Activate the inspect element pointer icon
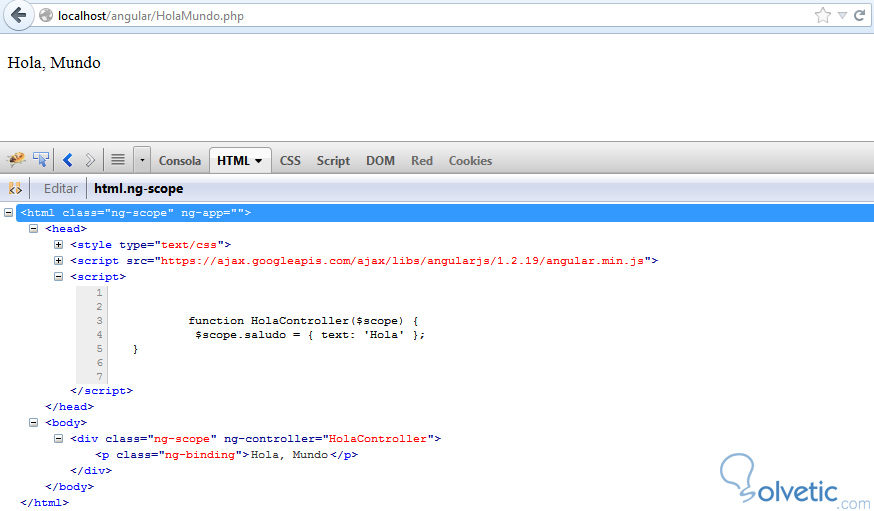874x511 pixels. [41, 160]
